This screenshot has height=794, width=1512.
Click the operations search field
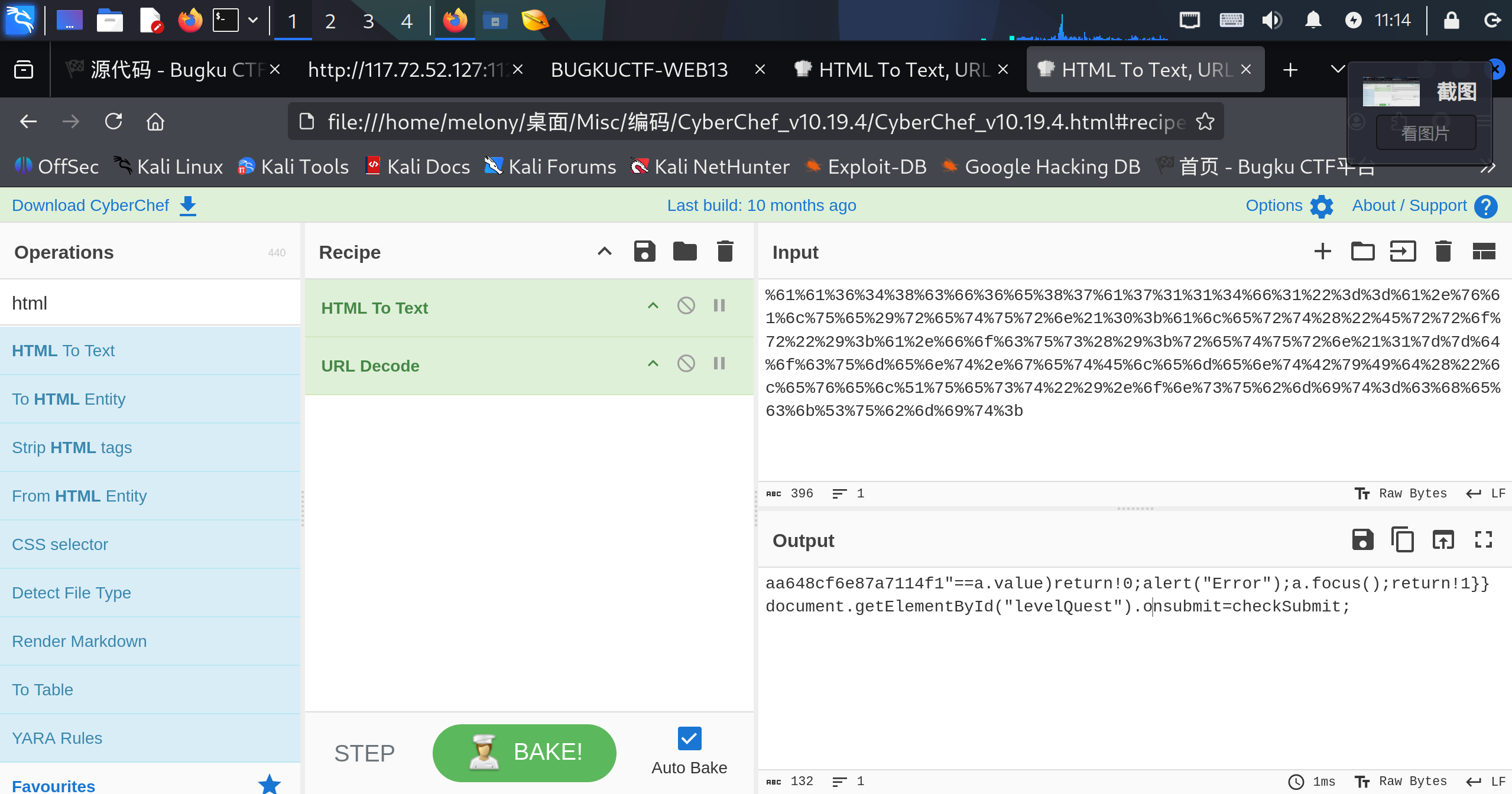pyautogui.click(x=150, y=303)
